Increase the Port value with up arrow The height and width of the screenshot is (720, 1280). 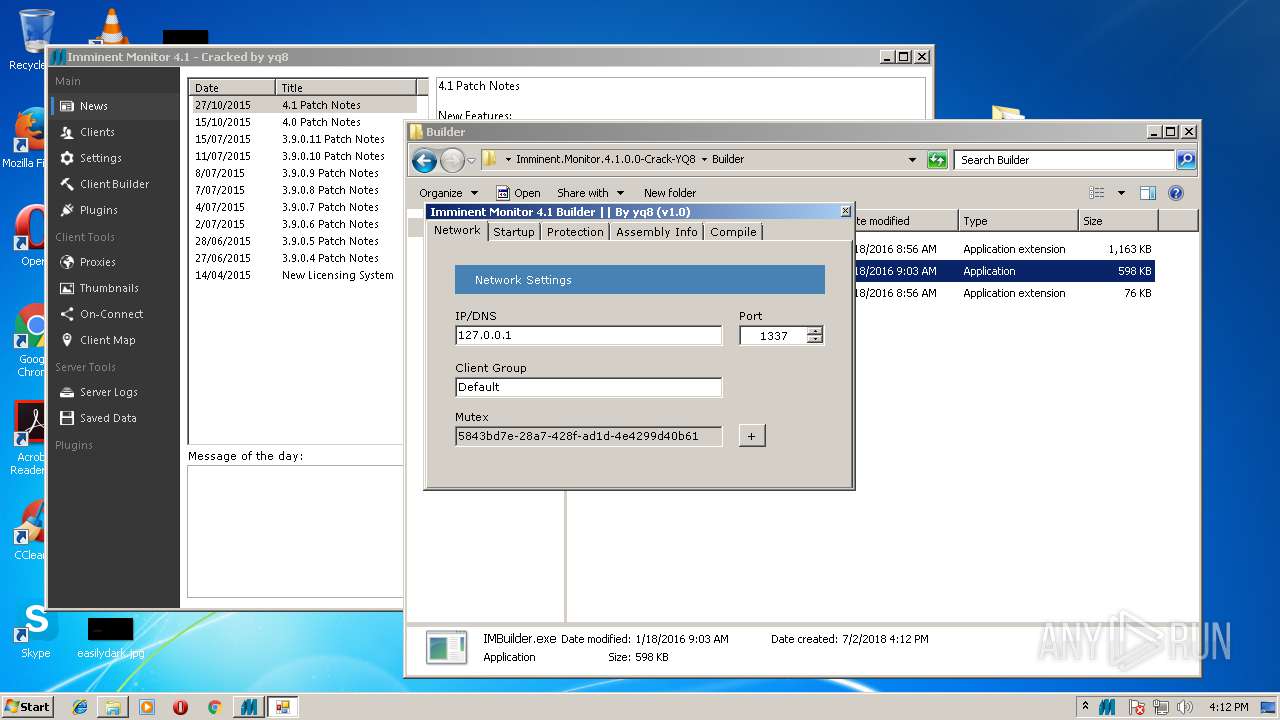pyautogui.click(x=815, y=331)
